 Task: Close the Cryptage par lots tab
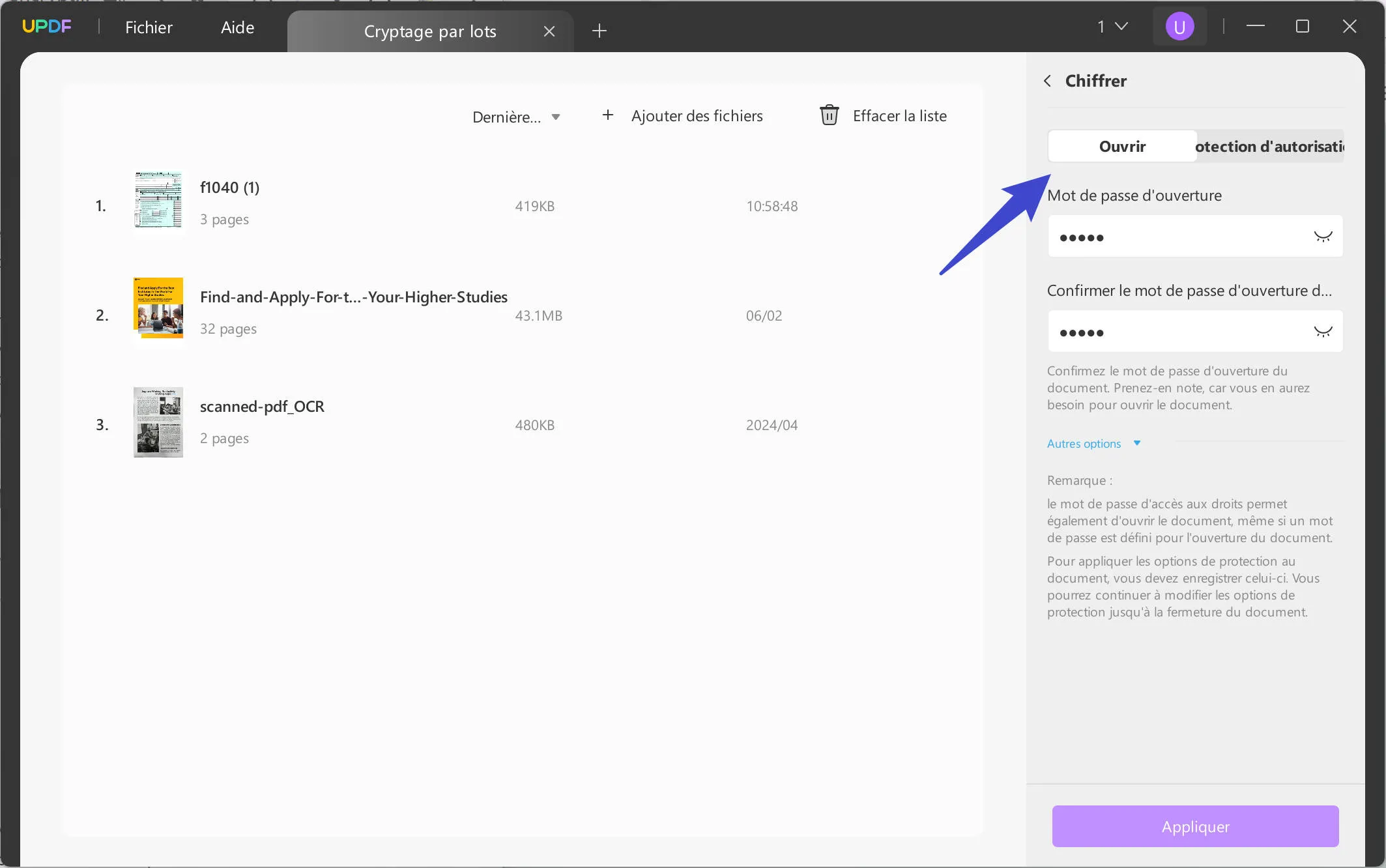[549, 31]
